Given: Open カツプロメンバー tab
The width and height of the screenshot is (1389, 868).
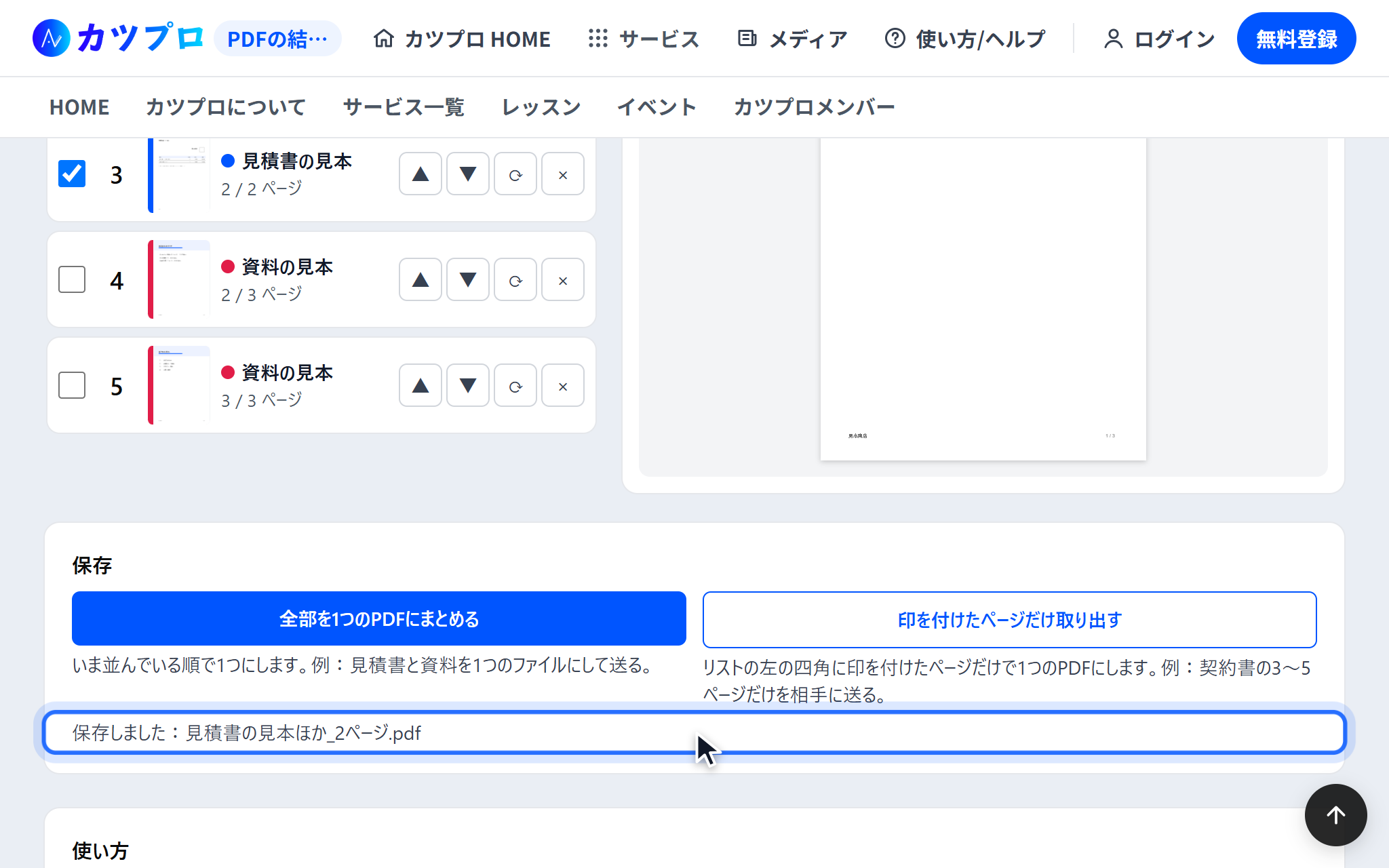Looking at the screenshot, I should point(814,107).
